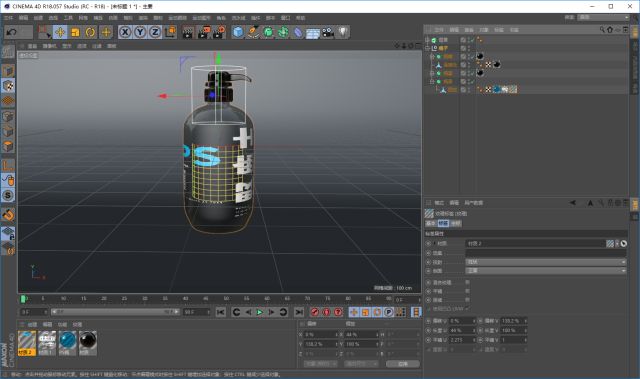Enable the Tile checkbox in tag properties
Image resolution: width=640 pixels, height=379 pixels.
pyautogui.click(x=467, y=291)
